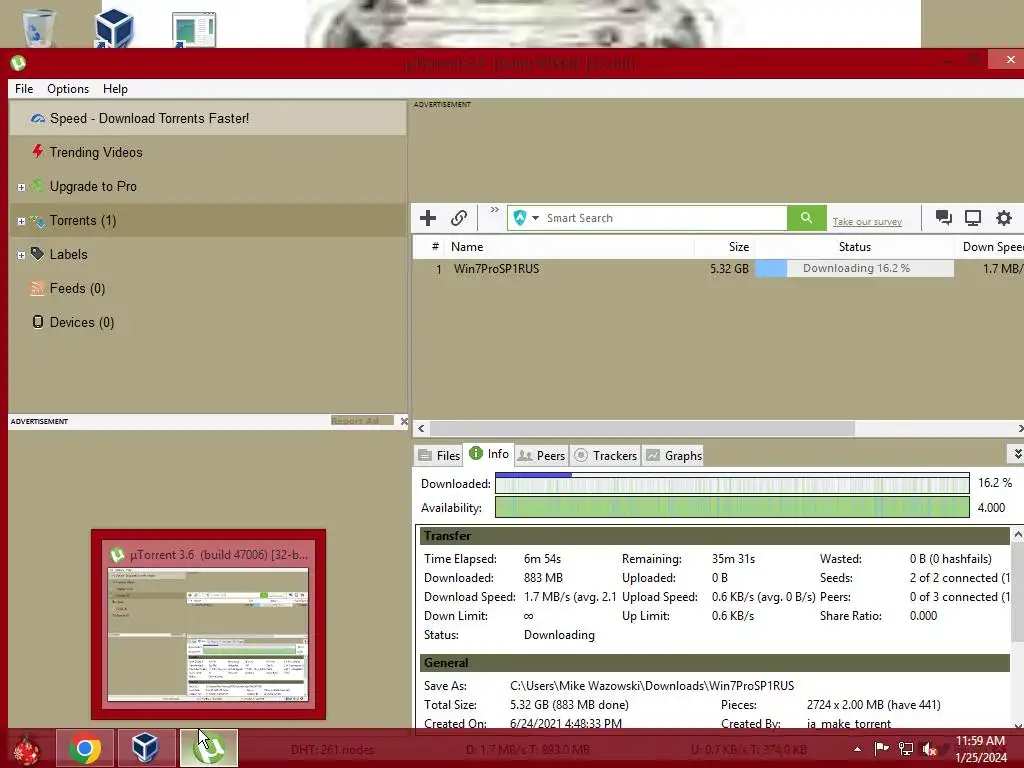Open the Options menu
The image size is (1024, 768).
68,89
